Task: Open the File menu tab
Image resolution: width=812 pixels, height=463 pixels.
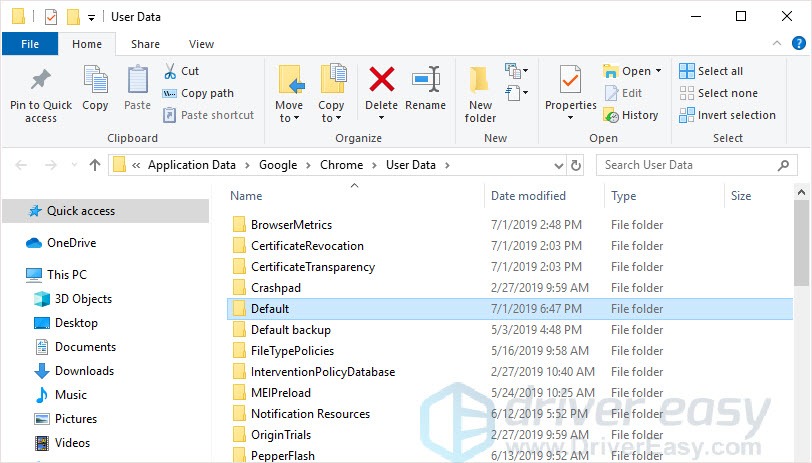Action: (30, 44)
